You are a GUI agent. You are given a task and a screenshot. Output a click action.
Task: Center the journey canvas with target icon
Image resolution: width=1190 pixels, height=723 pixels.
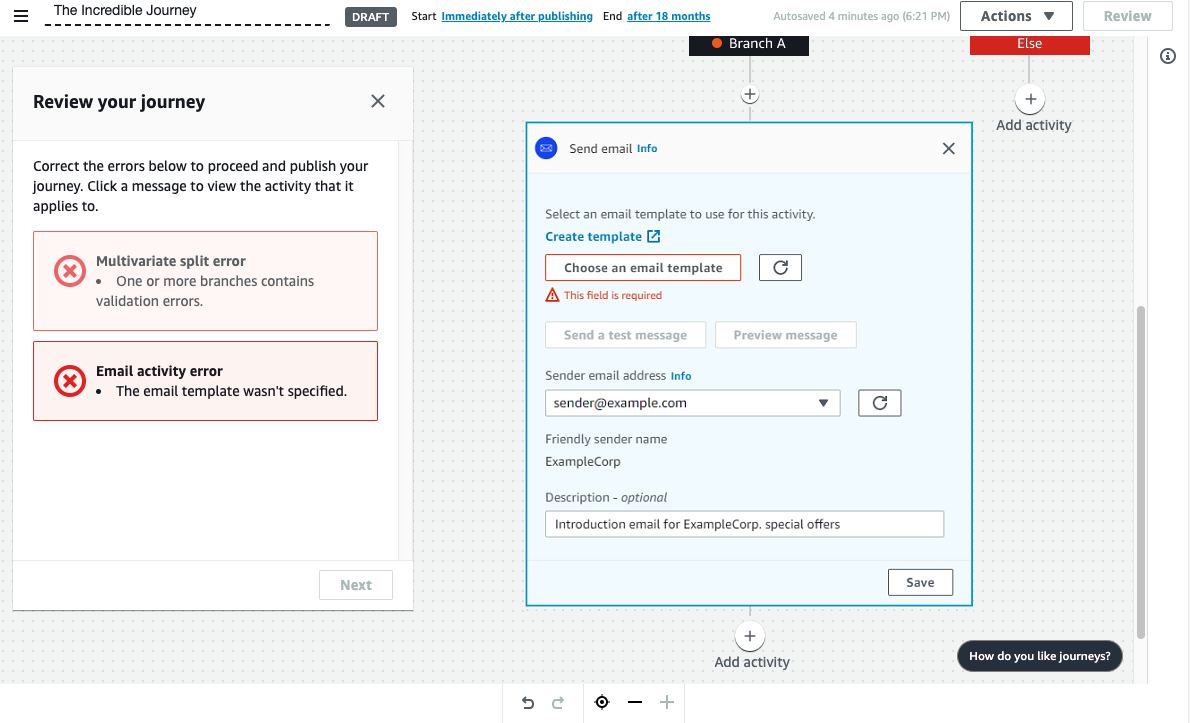click(602, 703)
